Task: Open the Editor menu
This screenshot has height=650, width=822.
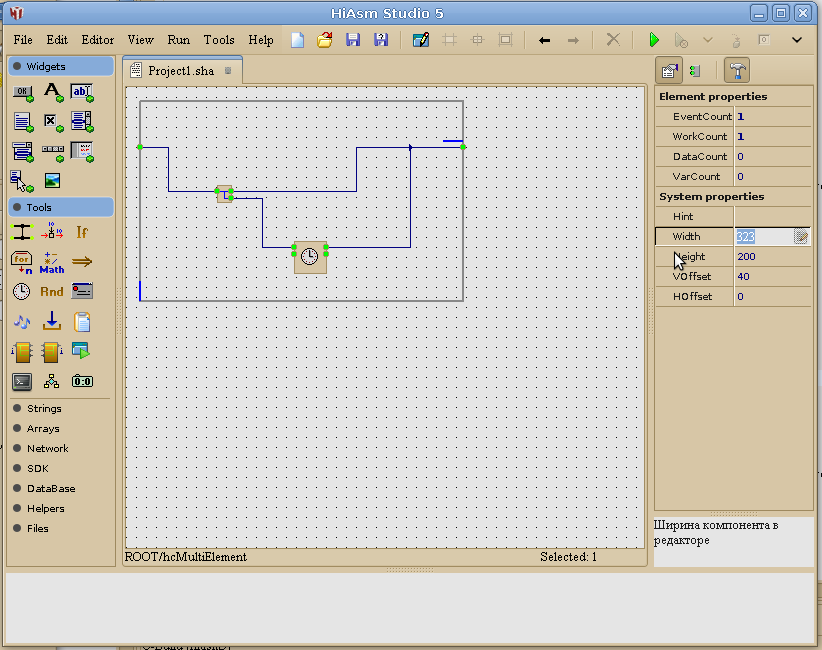Action: coord(98,40)
